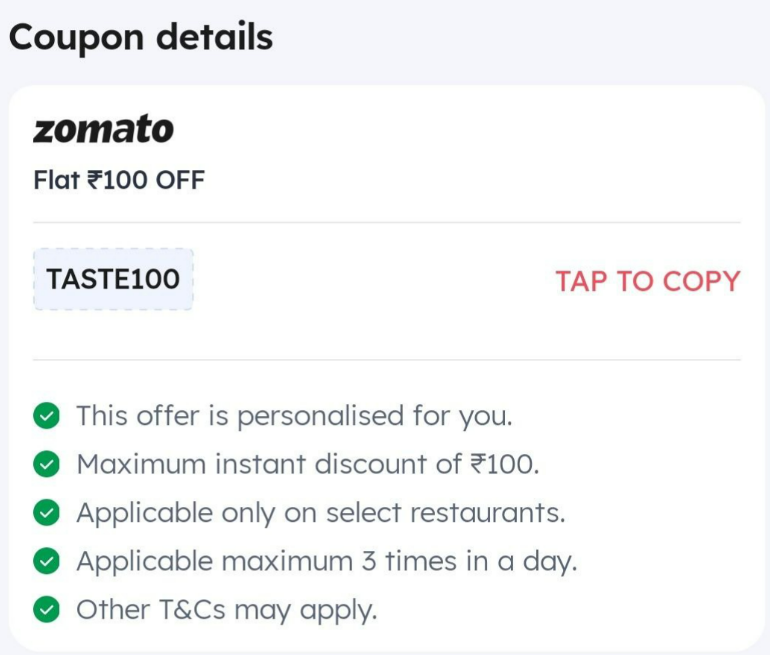Click the check icon next to Maximum instant discount

47,464
